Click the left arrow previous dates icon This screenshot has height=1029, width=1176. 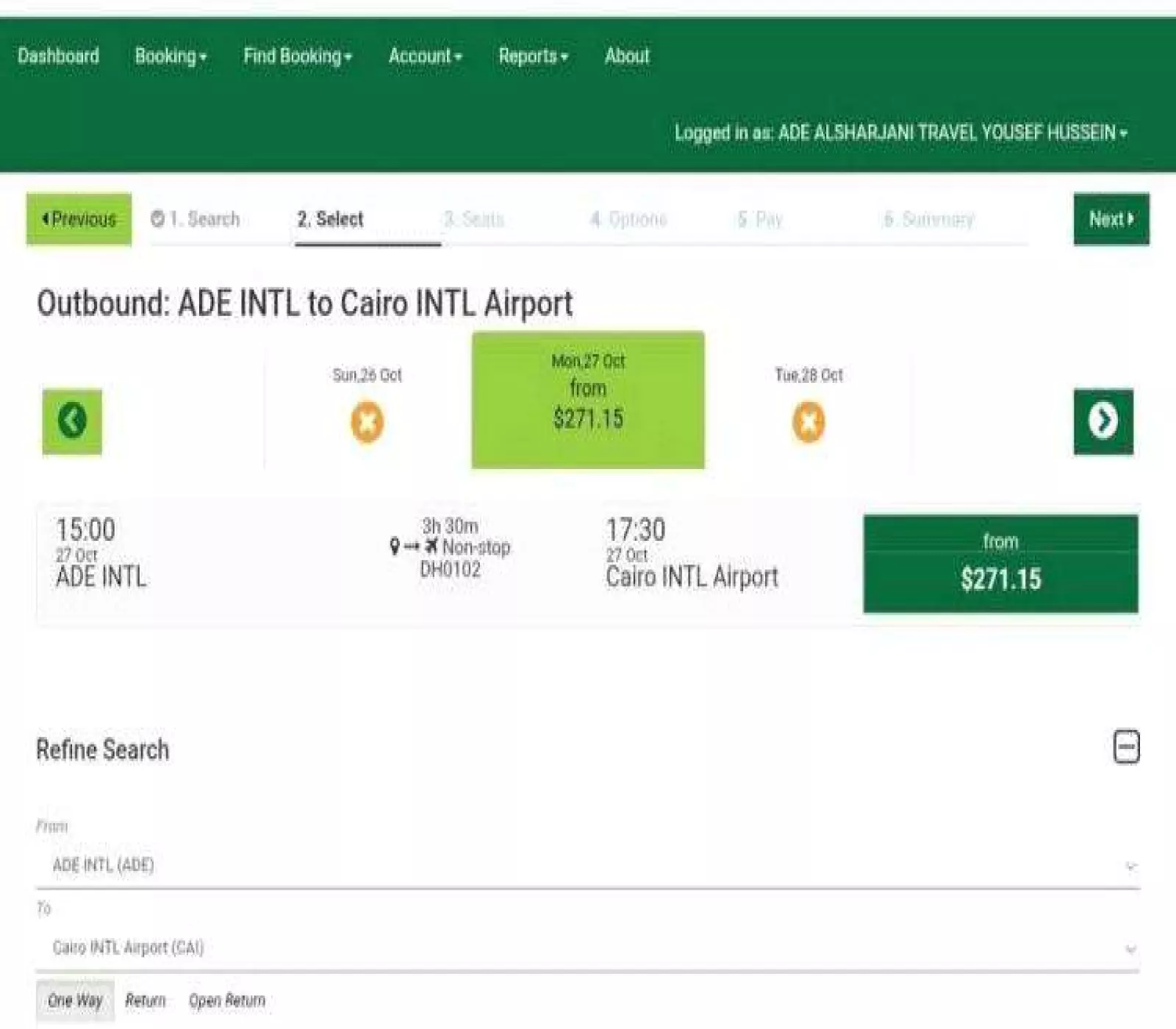point(72,421)
